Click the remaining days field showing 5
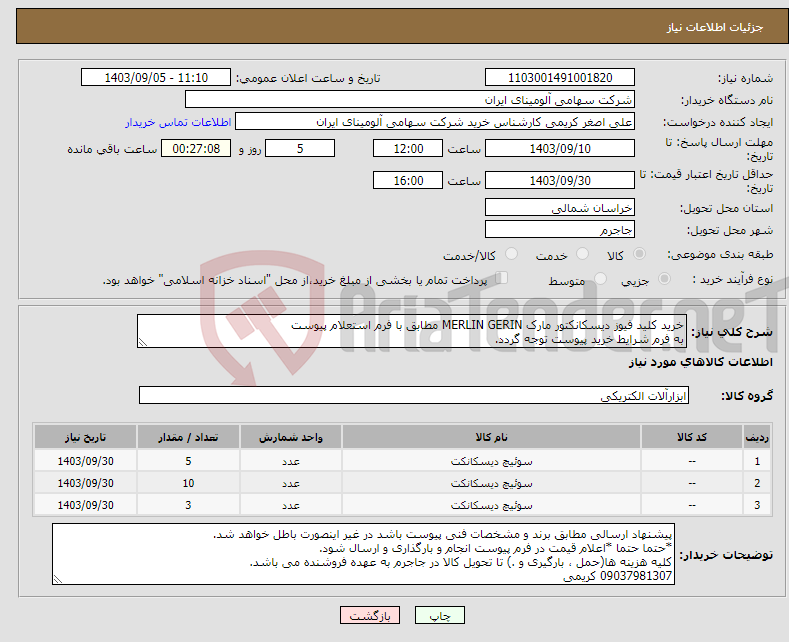Image resolution: width=789 pixels, height=642 pixels. [x=300, y=148]
